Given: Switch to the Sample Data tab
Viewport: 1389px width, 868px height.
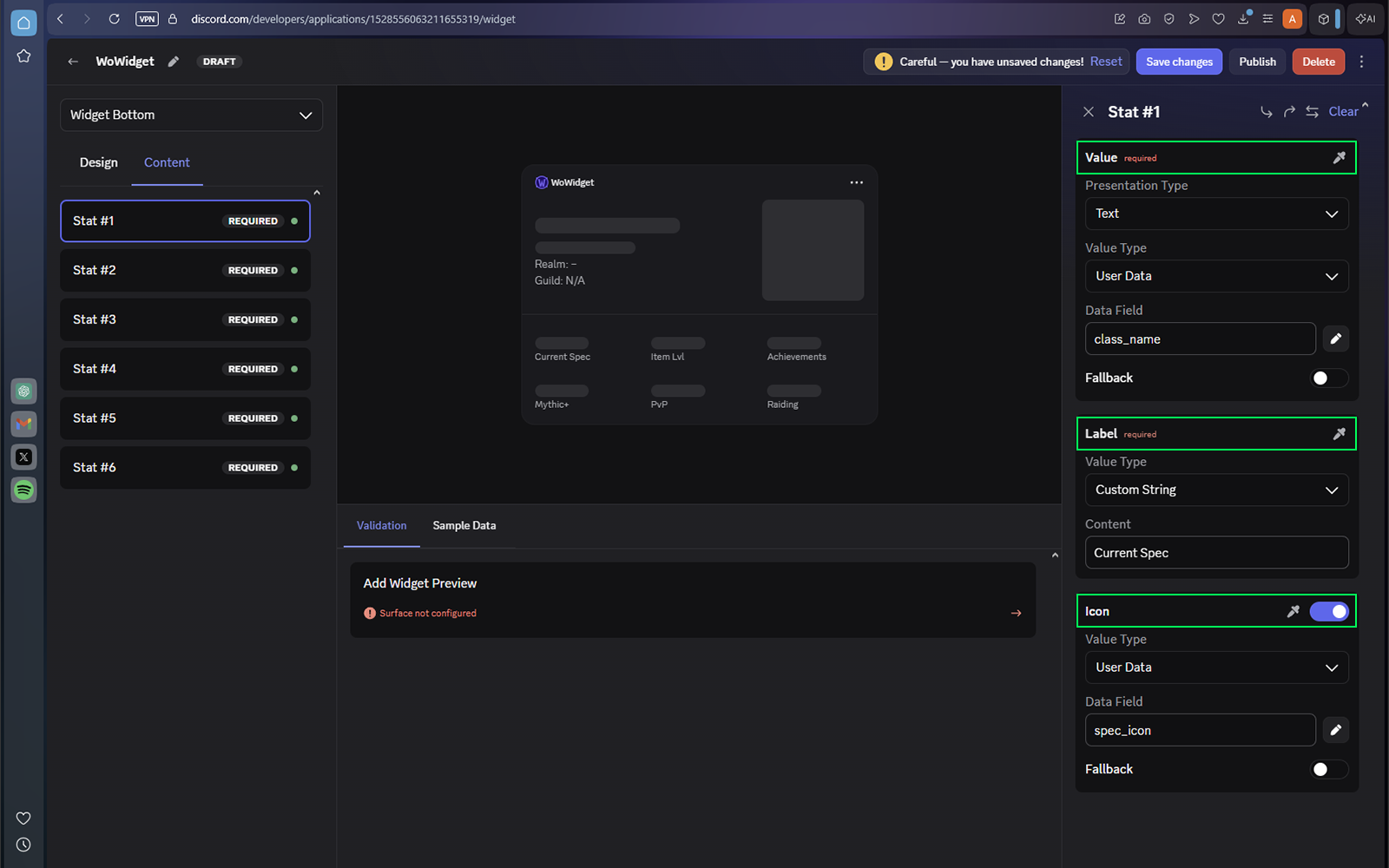Looking at the screenshot, I should [x=464, y=526].
